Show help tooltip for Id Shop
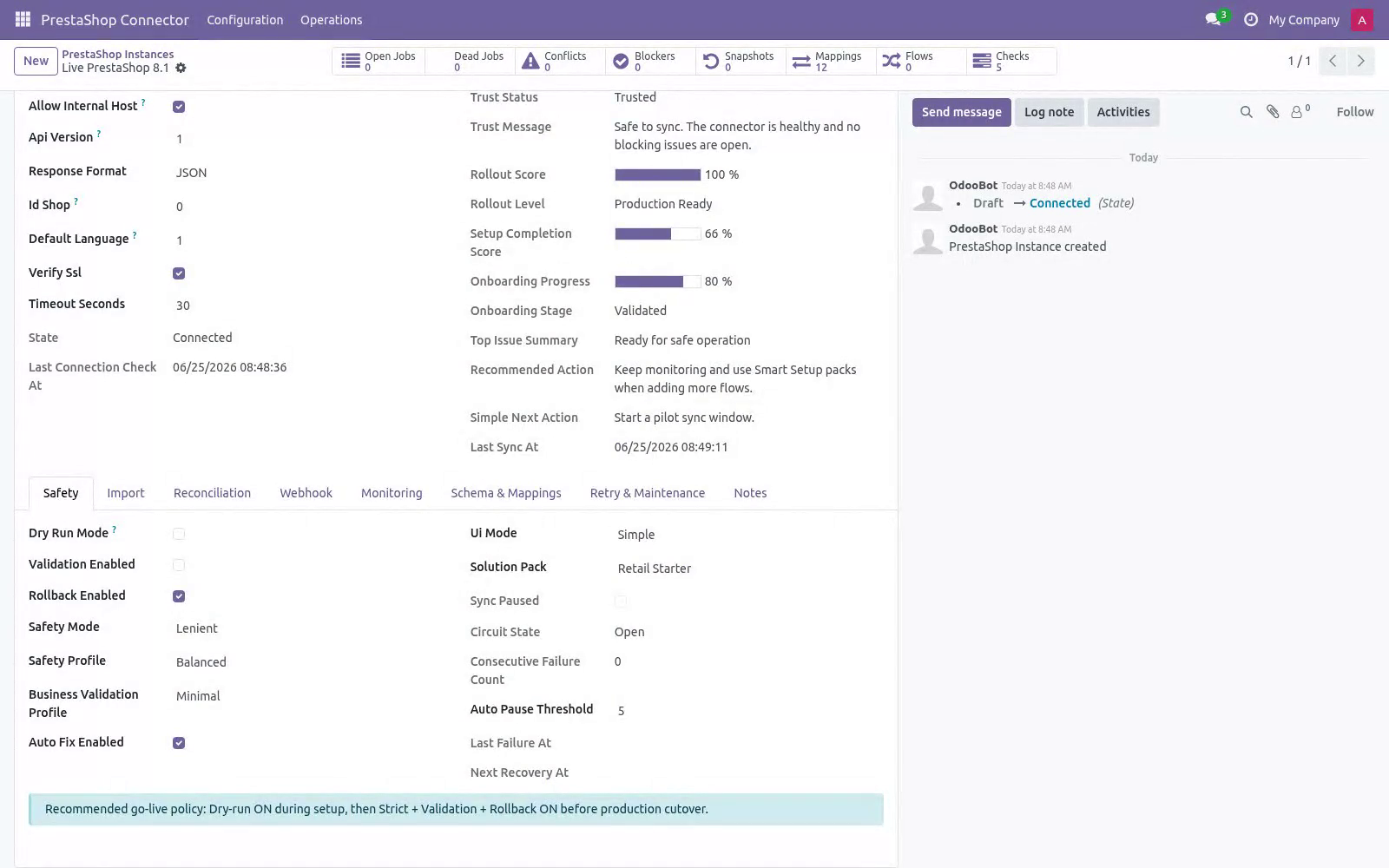 point(76,201)
